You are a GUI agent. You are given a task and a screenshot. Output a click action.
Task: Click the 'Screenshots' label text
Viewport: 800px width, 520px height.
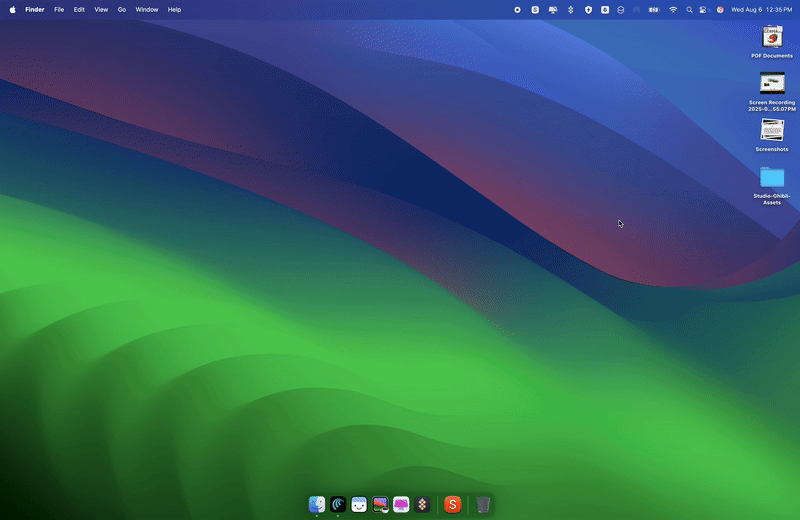pyautogui.click(x=772, y=150)
